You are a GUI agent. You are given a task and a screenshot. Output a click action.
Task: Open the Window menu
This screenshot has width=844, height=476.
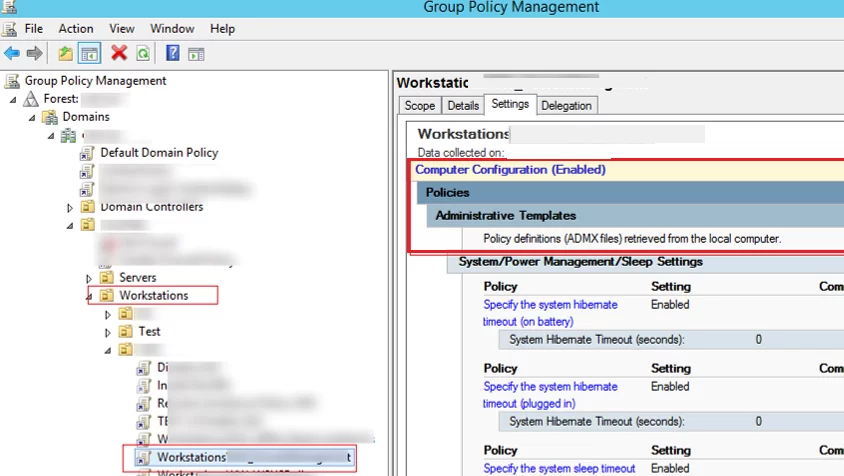coord(172,29)
